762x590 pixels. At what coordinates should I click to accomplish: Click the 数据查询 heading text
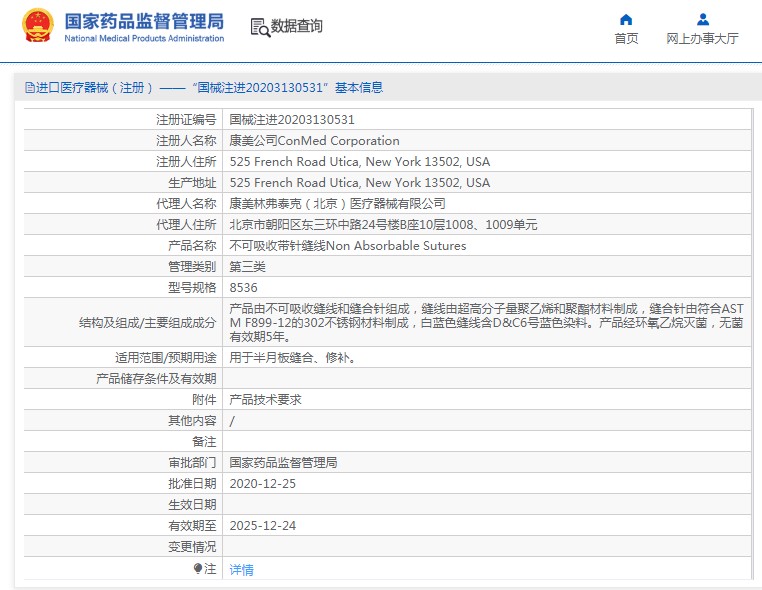pos(296,26)
